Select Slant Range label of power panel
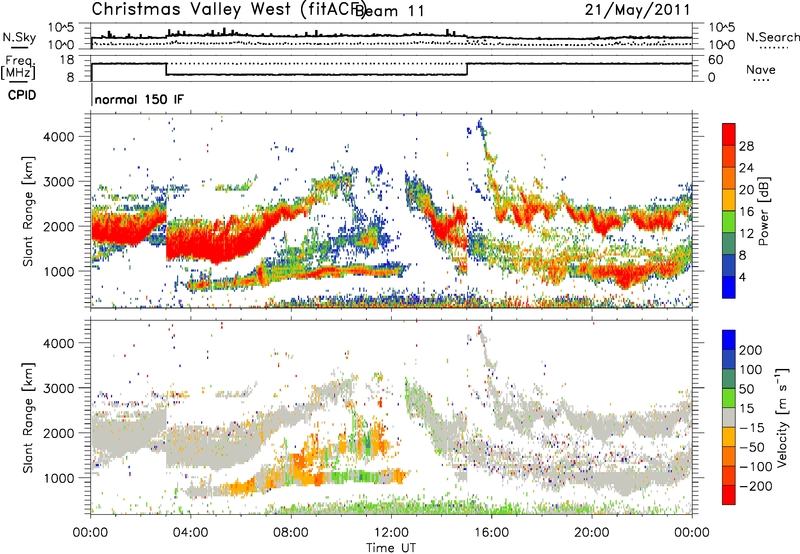Screen dimensions: 800x554 click(x=28, y=211)
